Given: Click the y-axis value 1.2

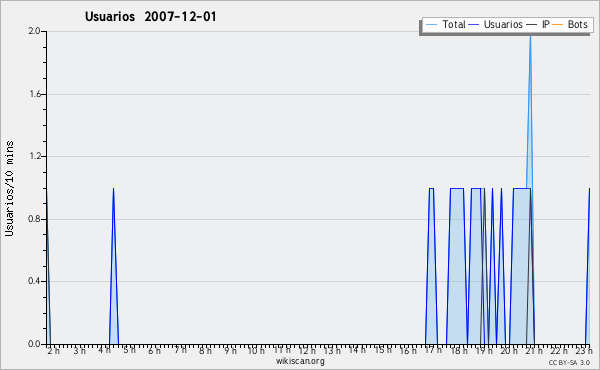Looking at the screenshot, I should 34,156.
